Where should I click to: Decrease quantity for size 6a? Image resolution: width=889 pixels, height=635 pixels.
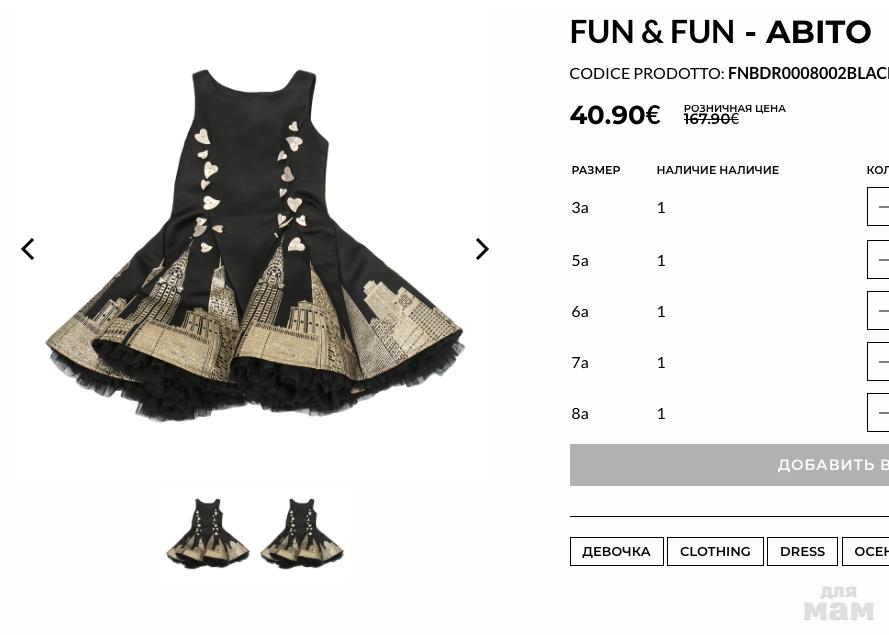click(878, 311)
